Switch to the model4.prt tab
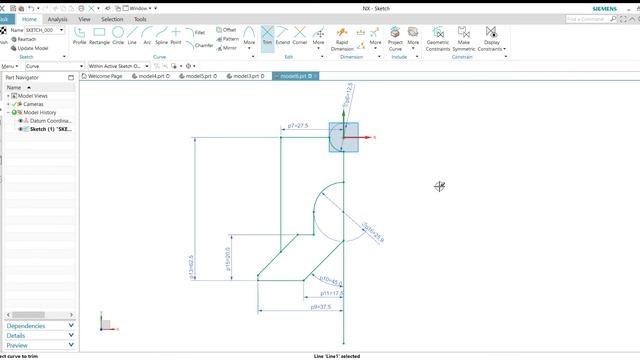Screen dimensions: 640x360 [151, 76]
